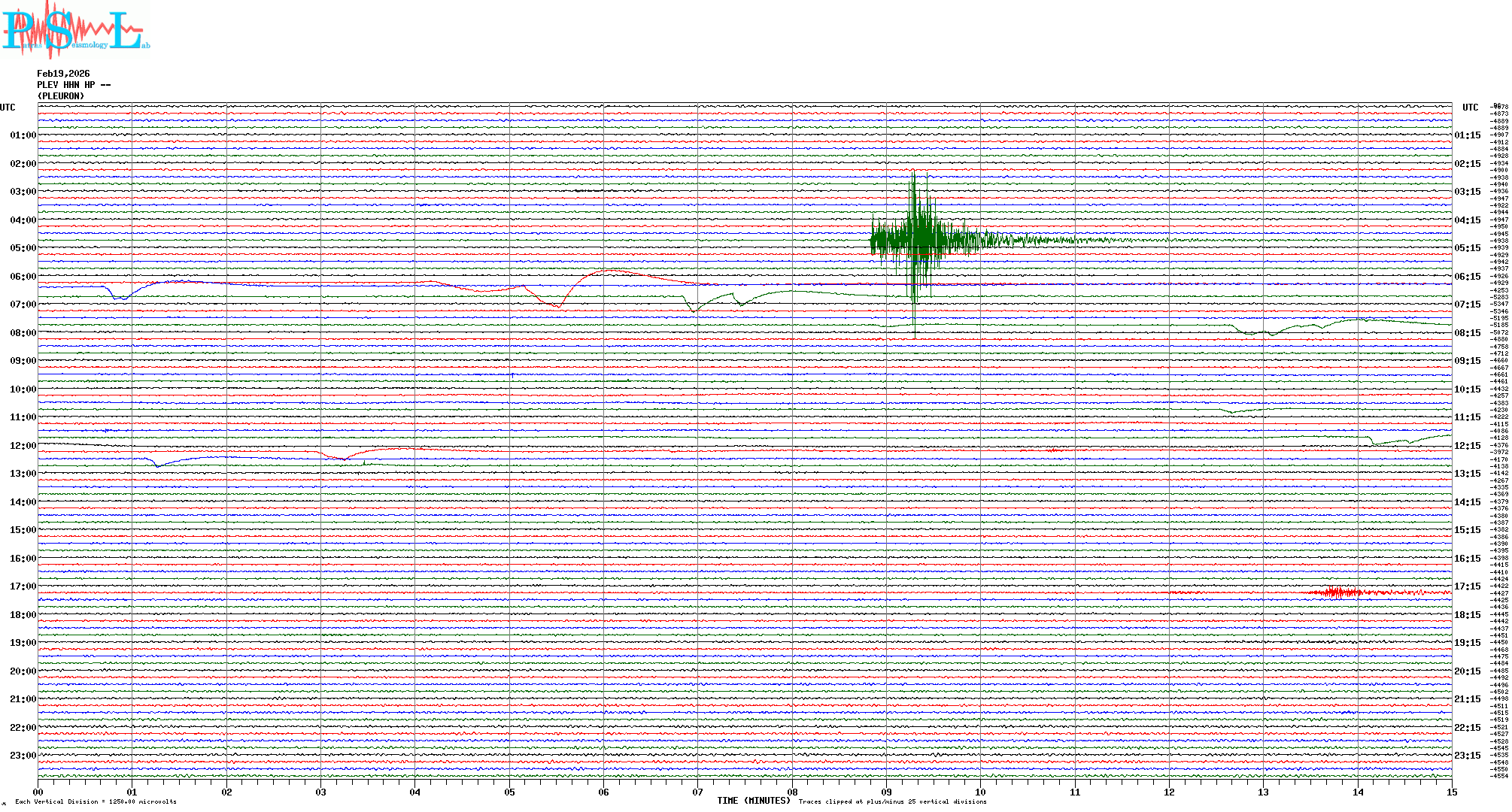Click the PSL Seismology Lab logo
This screenshot has height=812, width=1512.
[x=75, y=30]
